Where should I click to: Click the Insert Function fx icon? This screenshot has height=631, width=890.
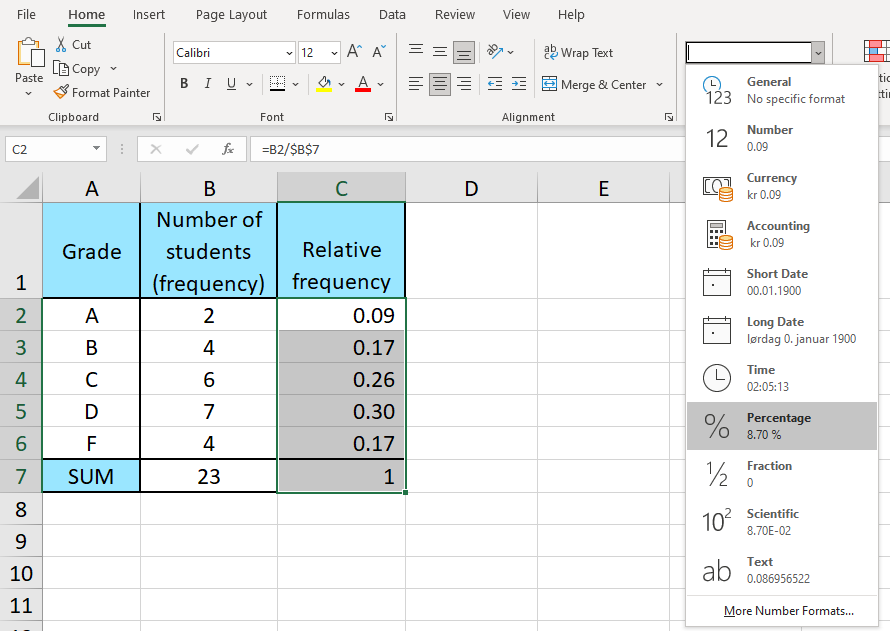point(228,149)
